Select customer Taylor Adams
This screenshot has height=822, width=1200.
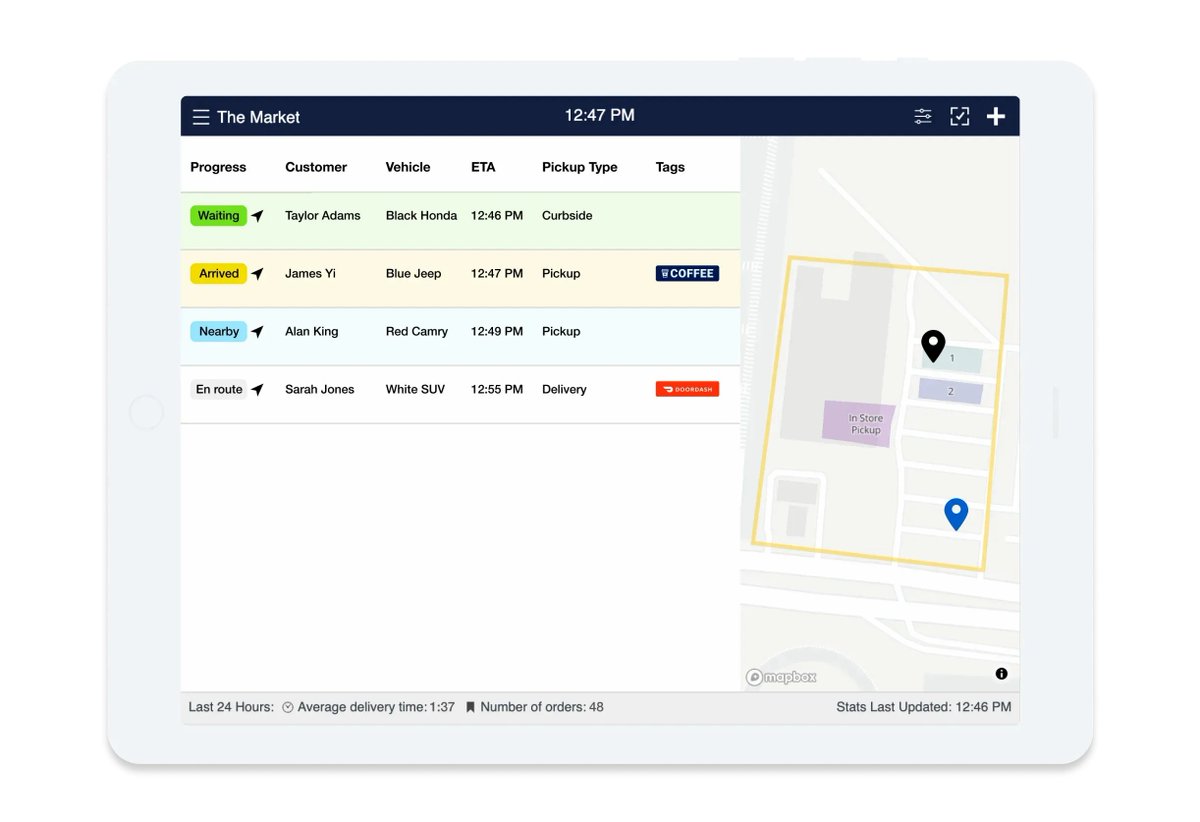[323, 216]
